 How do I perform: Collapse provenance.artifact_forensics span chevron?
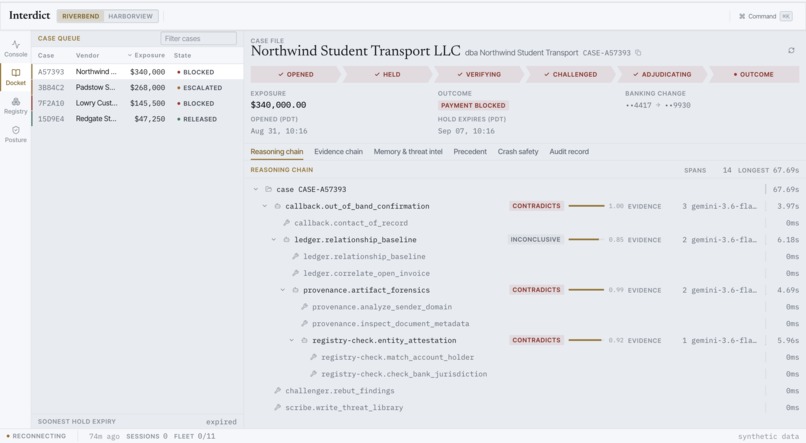283,290
